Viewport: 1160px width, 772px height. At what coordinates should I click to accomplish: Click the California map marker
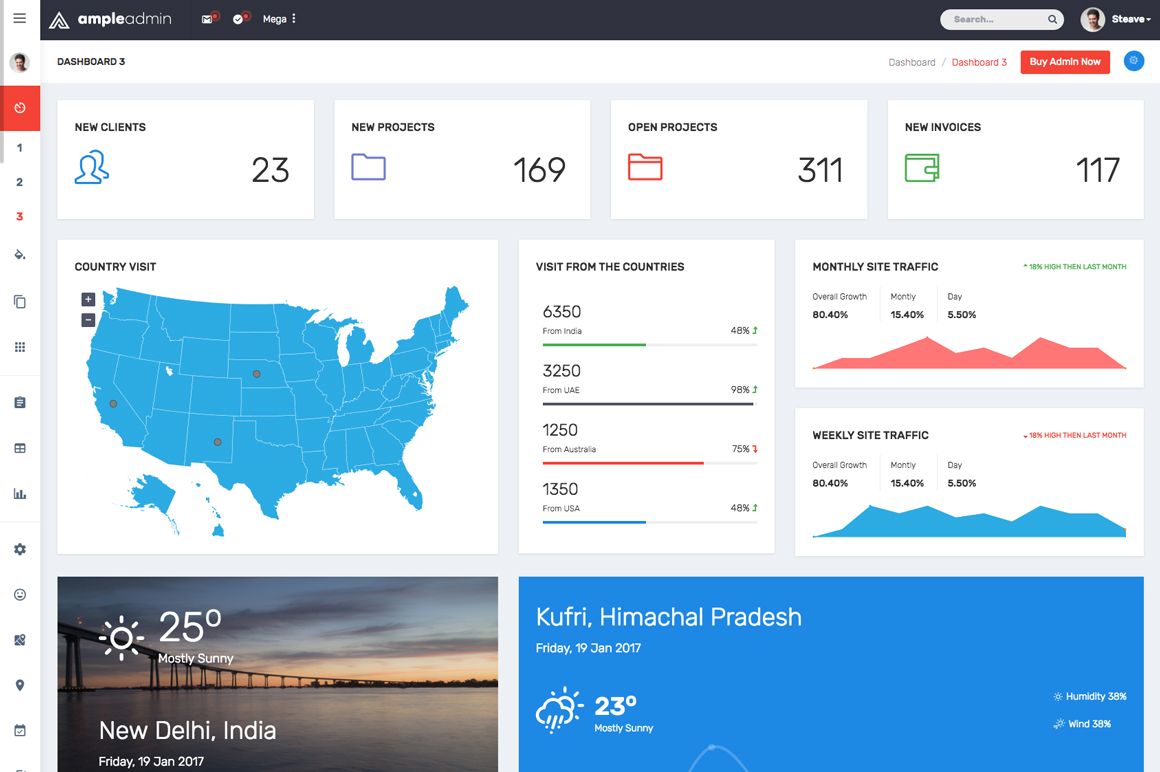pyautogui.click(x=113, y=404)
